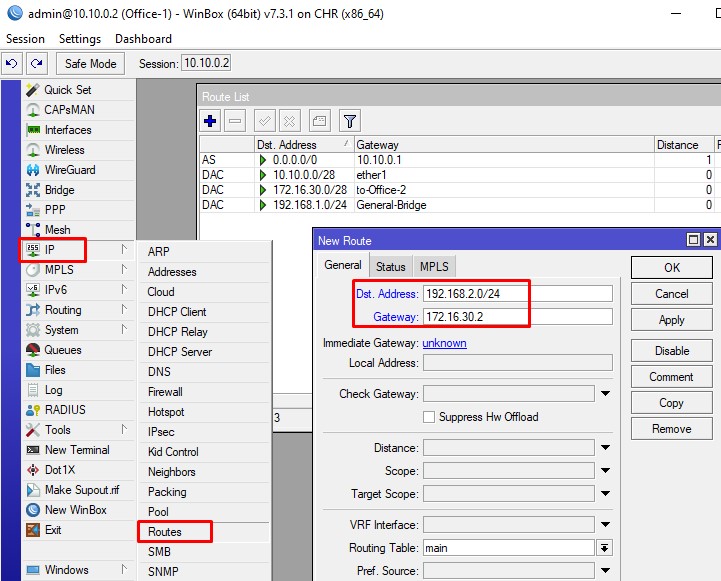Expand the MPLS submenu in the sidebar
This screenshot has height=581, width=721.
79,270
